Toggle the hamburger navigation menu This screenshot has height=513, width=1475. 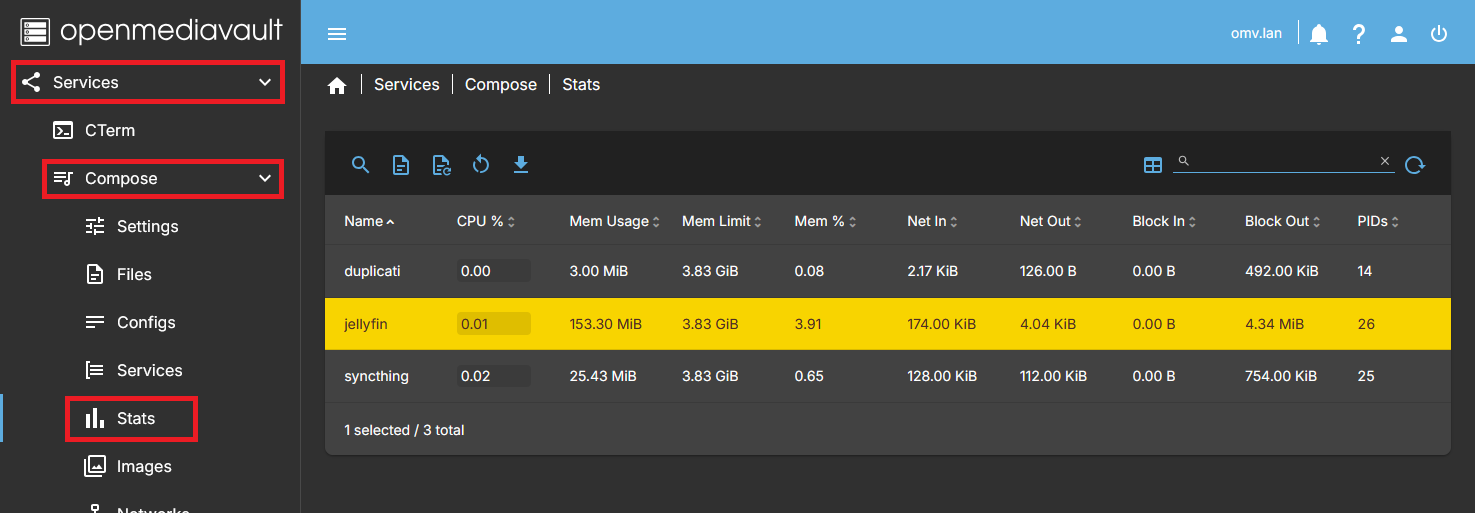click(337, 34)
